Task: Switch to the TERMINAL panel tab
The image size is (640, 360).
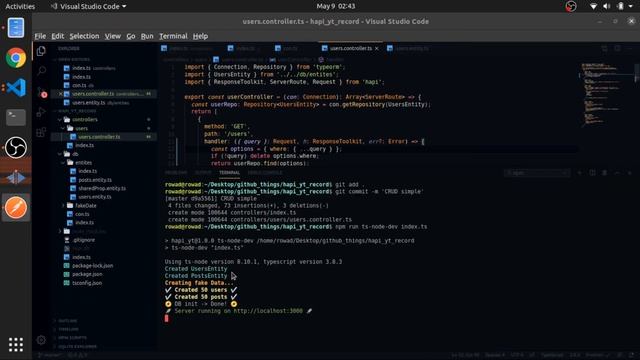Action: click(x=229, y=173)
